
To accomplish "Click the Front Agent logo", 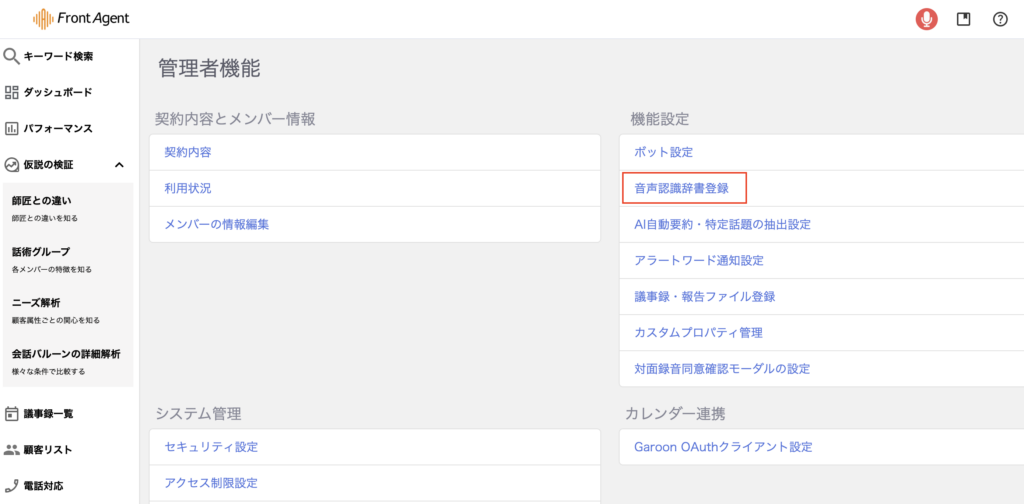I will [x=81, y=19].
